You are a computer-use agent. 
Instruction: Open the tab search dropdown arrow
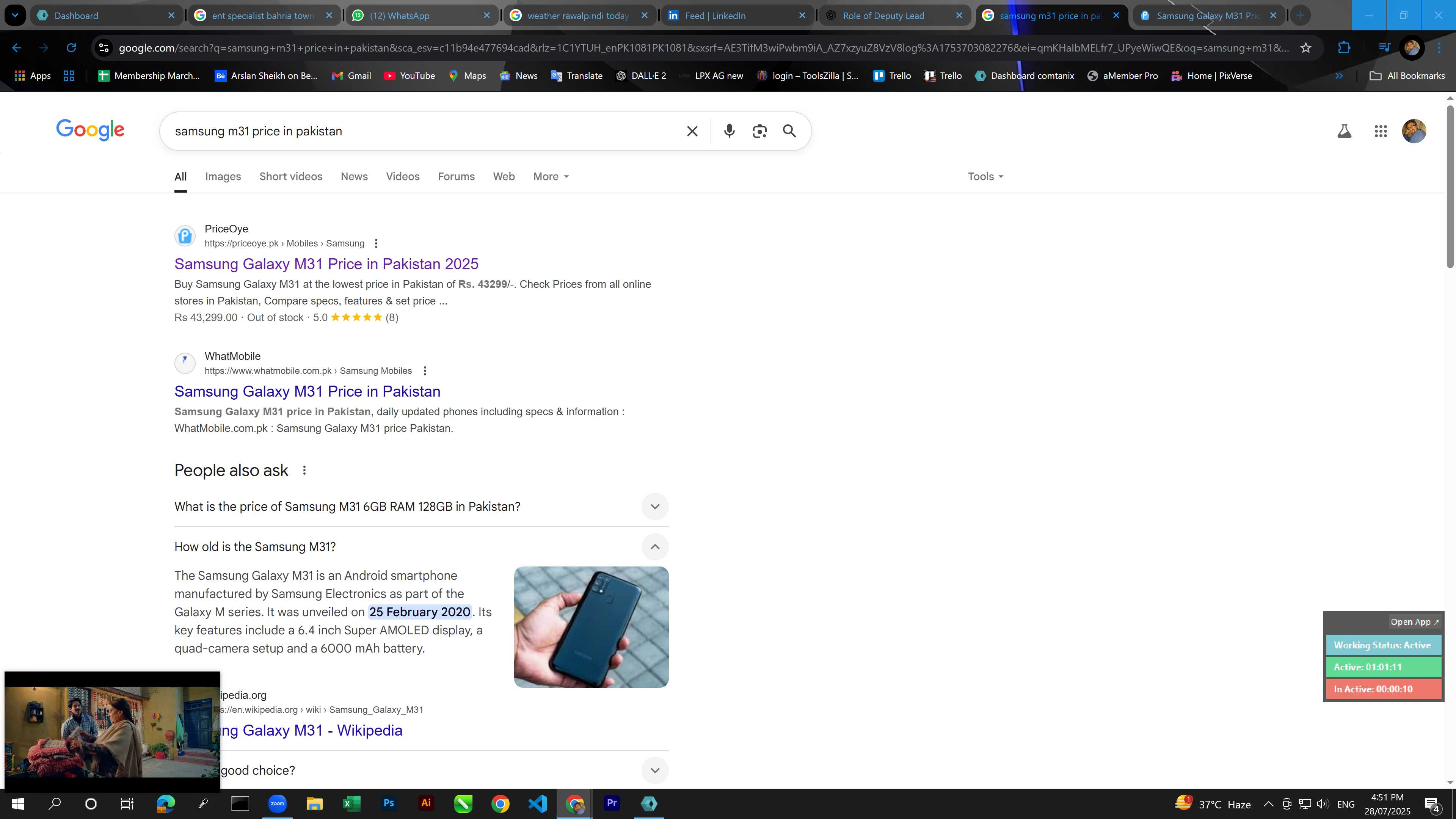[x=15, y=15]
